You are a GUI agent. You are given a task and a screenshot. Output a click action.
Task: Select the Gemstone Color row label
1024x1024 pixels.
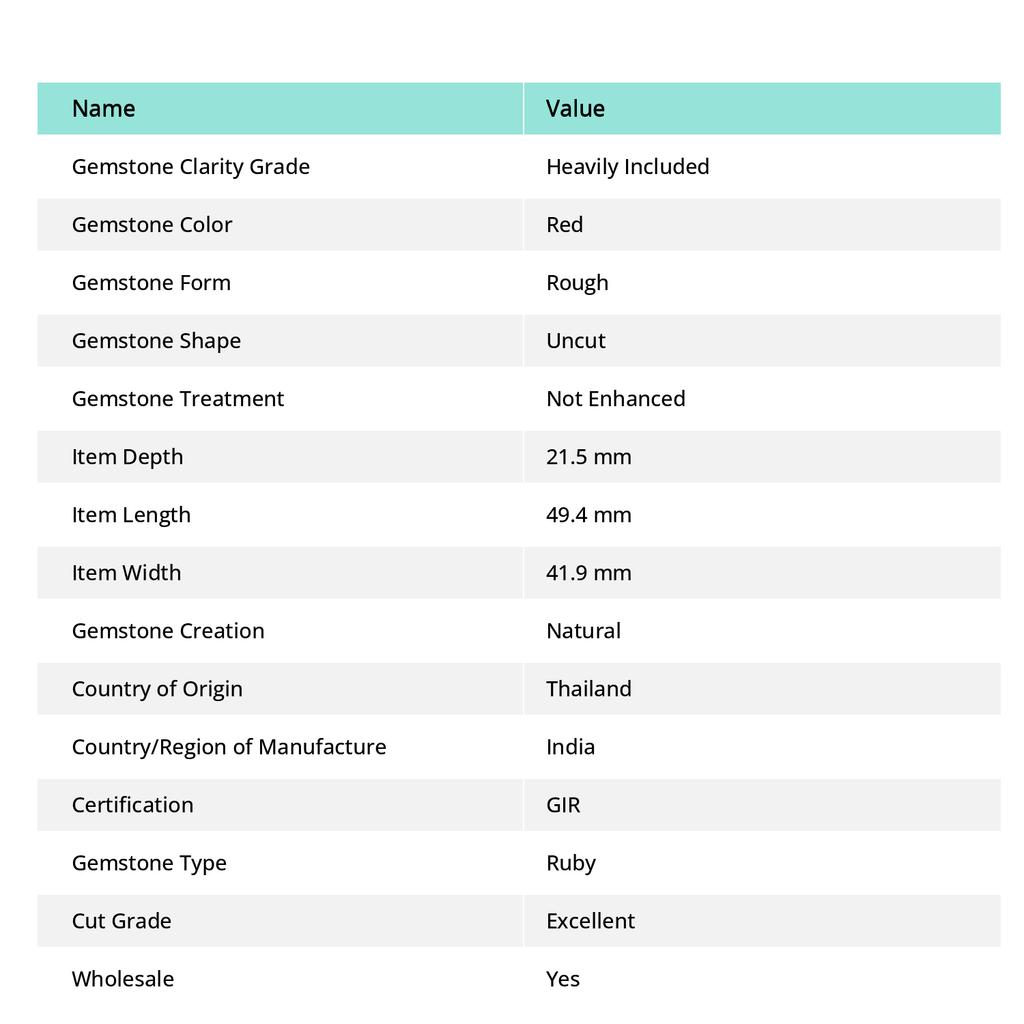coord(152,224)
